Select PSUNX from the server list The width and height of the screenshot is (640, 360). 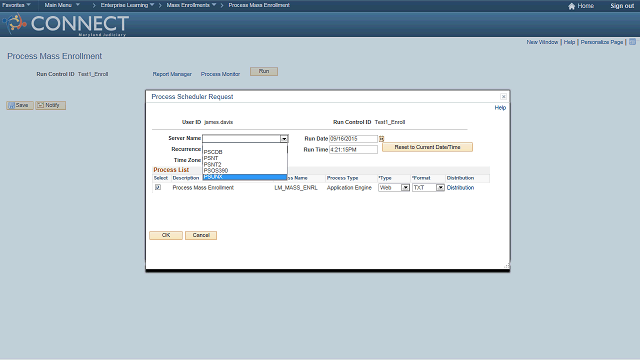245,177
